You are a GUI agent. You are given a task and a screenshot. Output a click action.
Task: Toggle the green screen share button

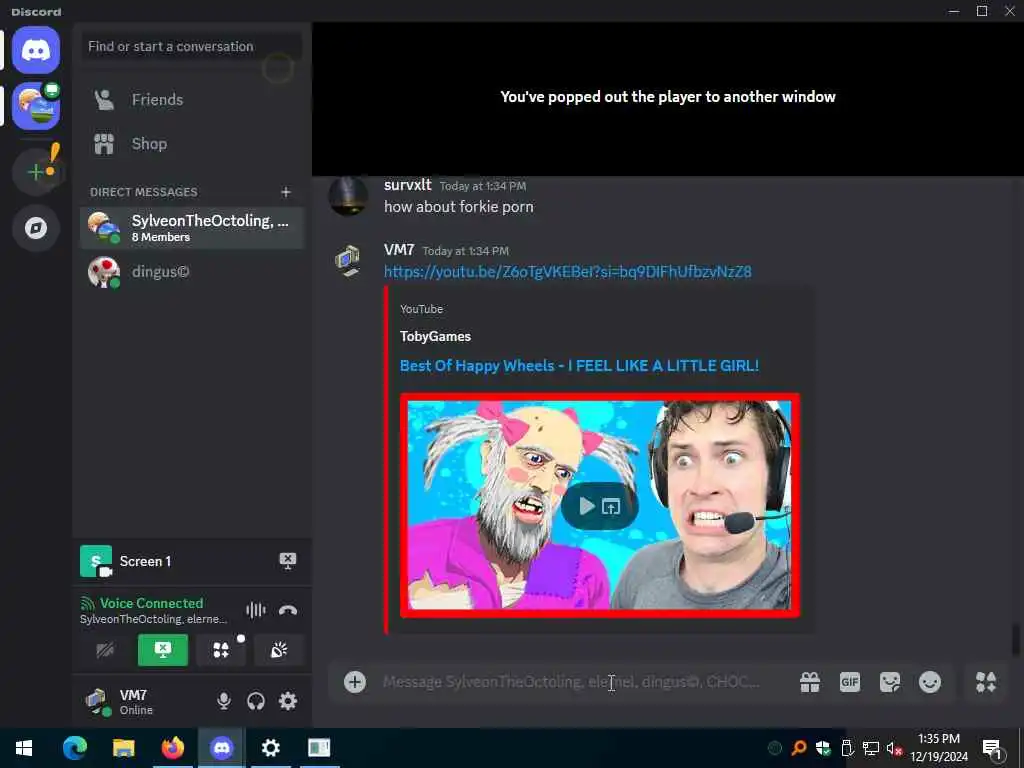163,650
